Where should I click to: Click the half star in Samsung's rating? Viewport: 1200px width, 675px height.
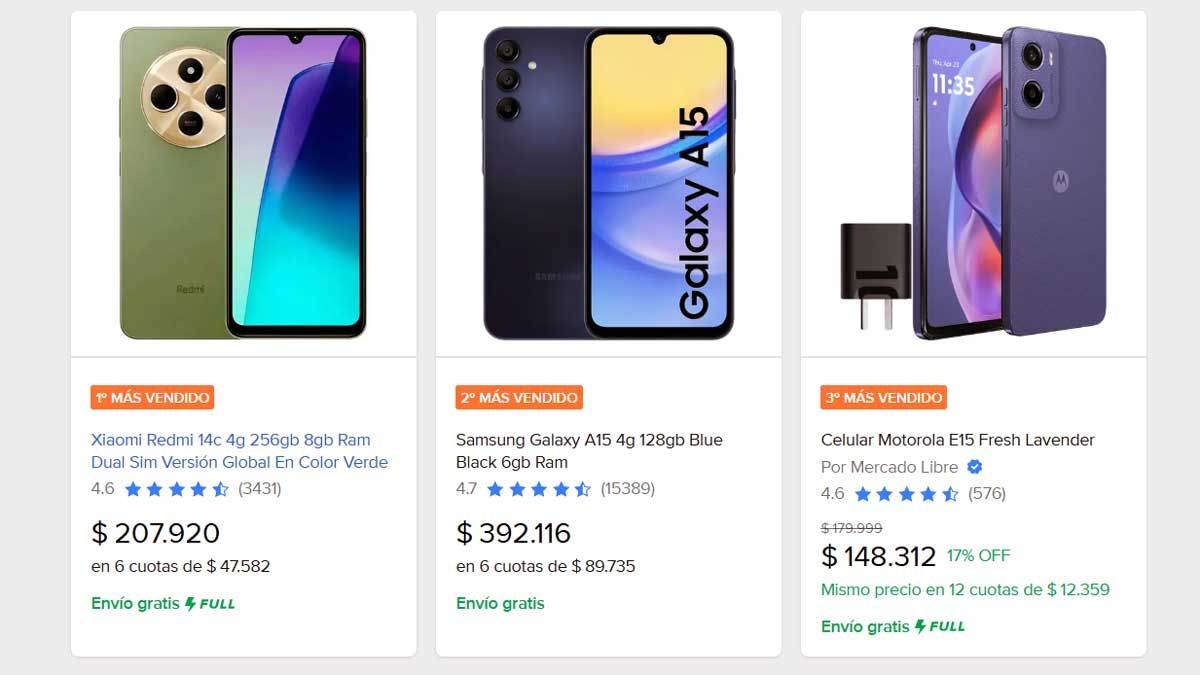[584, 490]
